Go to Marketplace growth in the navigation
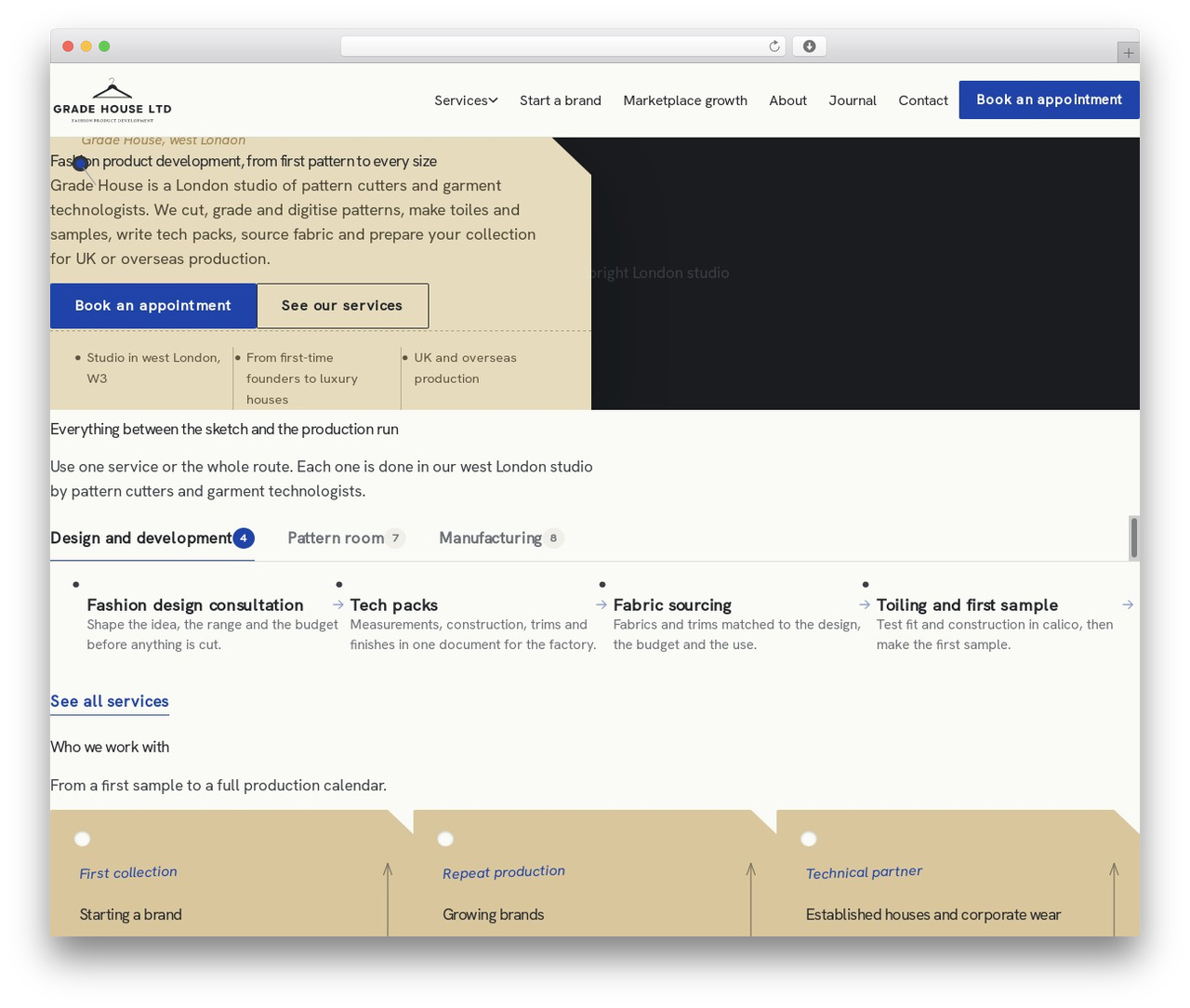The height and width of the screenshot is (1008, 1190). 685,100
